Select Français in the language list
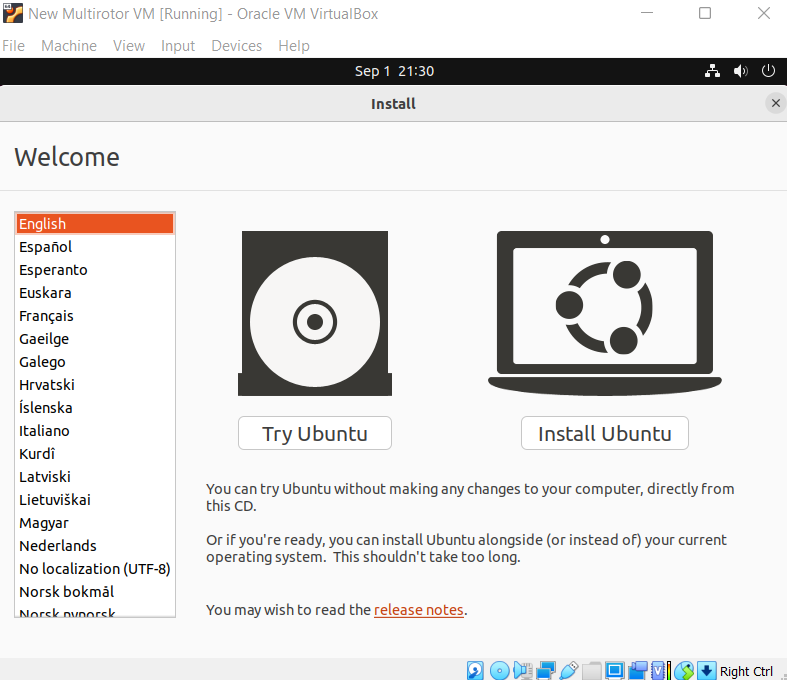This screenshot has height=680, width=787. (x=95, y=316)
